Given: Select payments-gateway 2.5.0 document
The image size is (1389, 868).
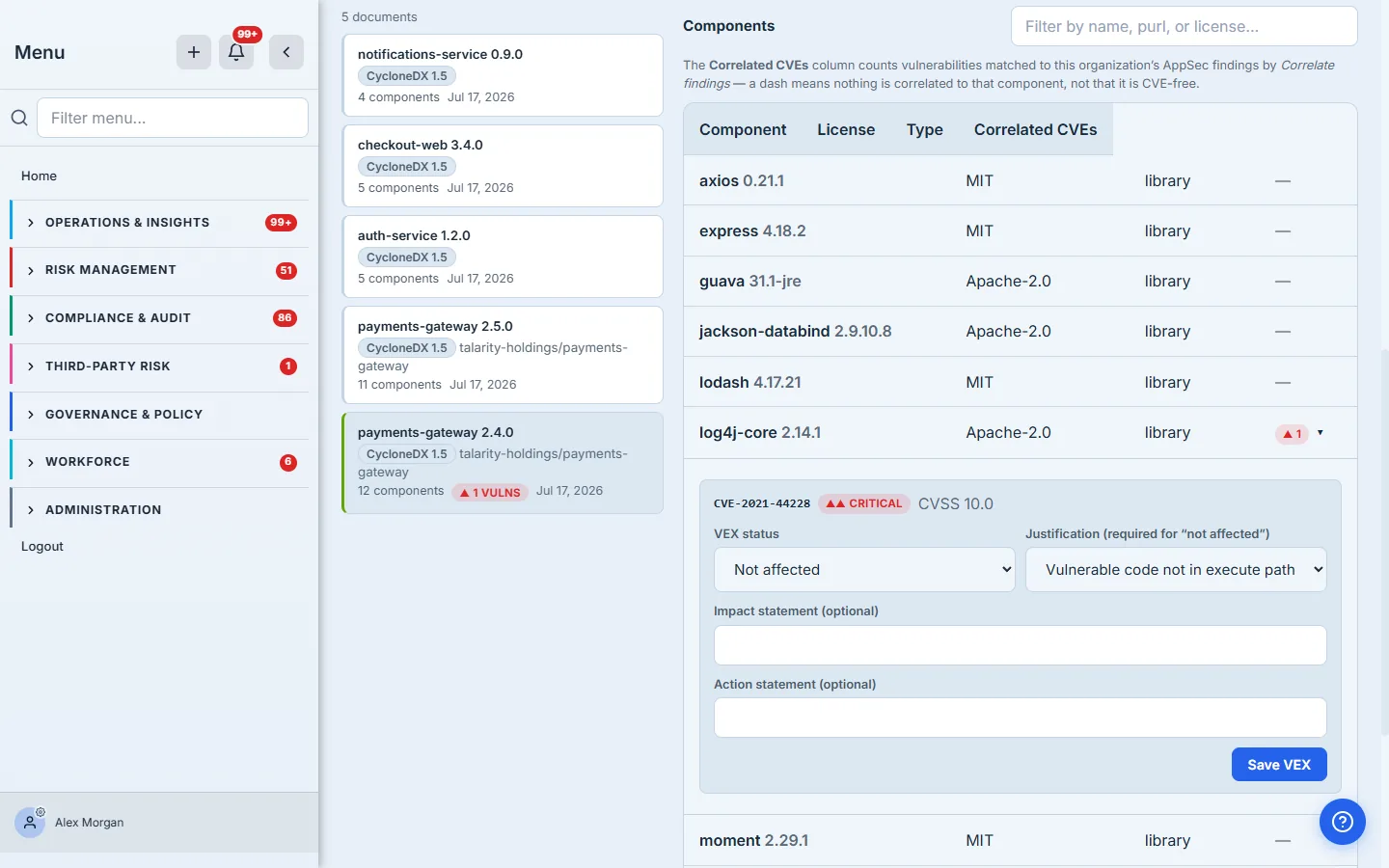Looking at the screenshot, I should point(503,355).
